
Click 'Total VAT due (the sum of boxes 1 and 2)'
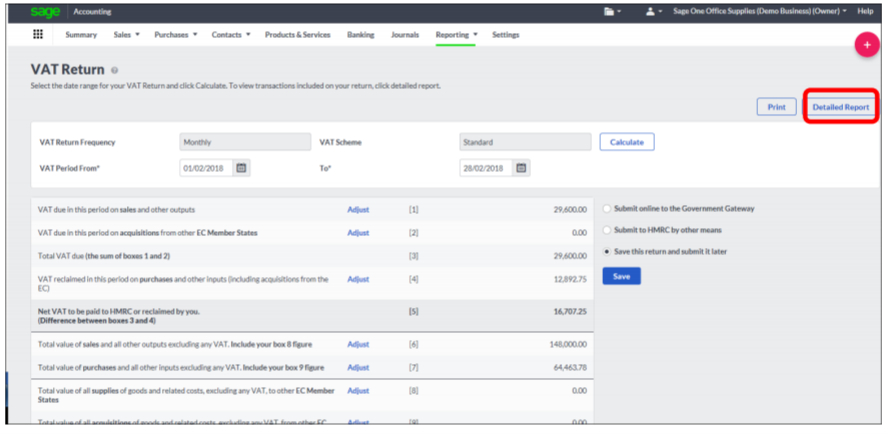point(104,256)
